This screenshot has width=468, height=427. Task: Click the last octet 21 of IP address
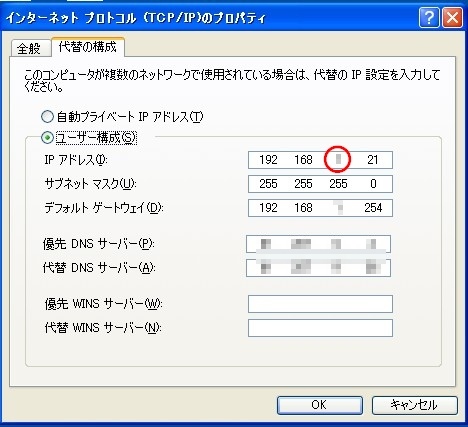click(373, 160)
